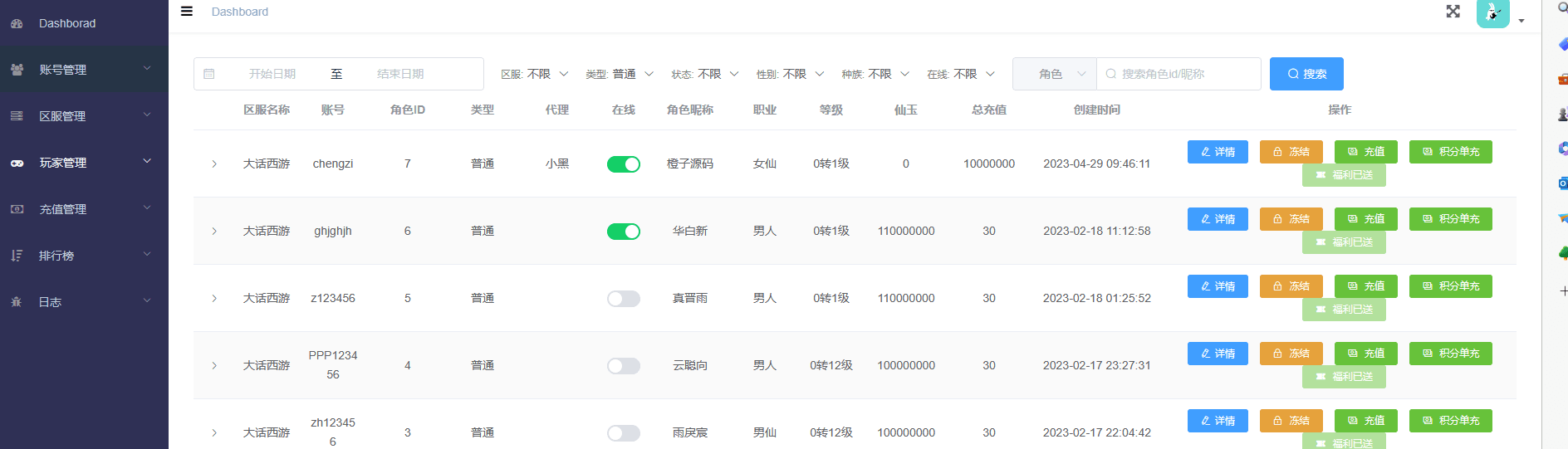
Task: Click 福利已送 for chengzi
Action: click(x=1344, y=175)
